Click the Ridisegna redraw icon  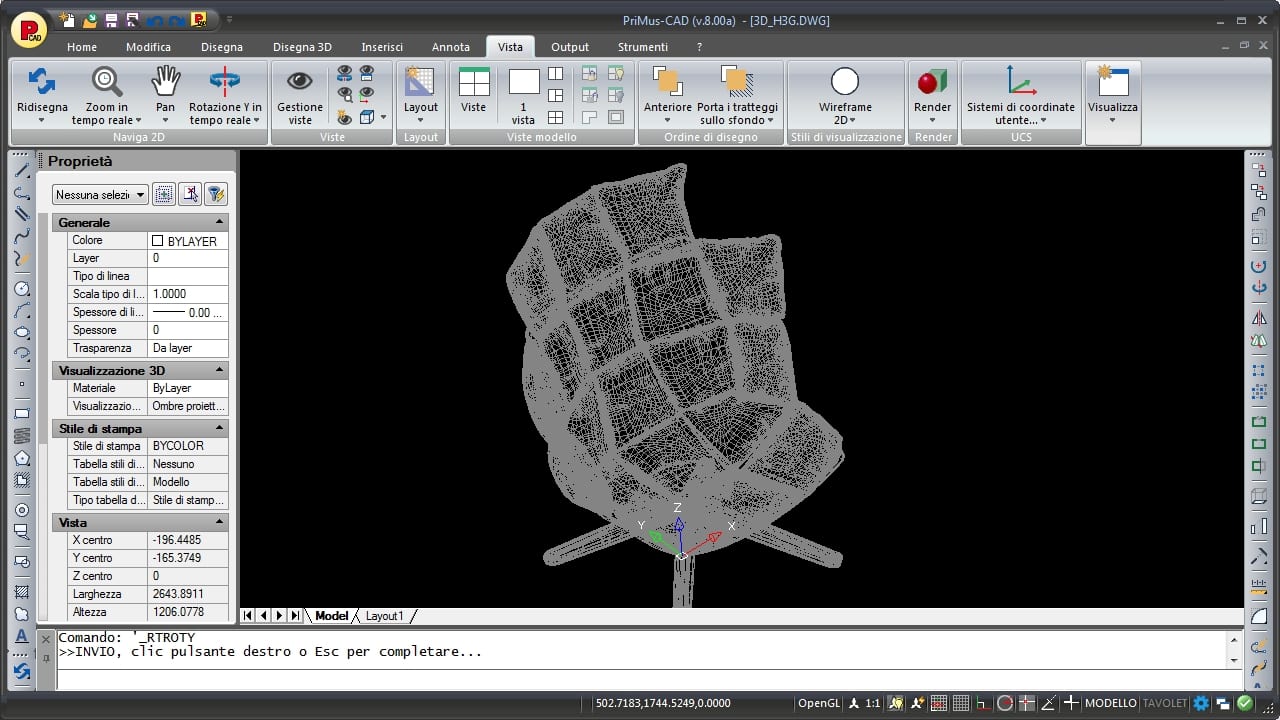tap(42, 82)
